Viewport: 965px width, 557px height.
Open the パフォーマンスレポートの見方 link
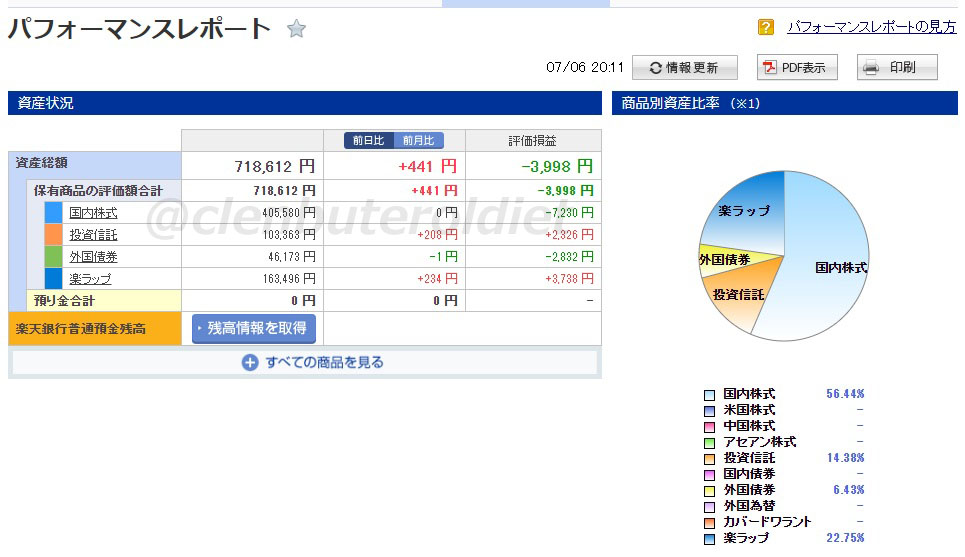click(x=871, y=27)
